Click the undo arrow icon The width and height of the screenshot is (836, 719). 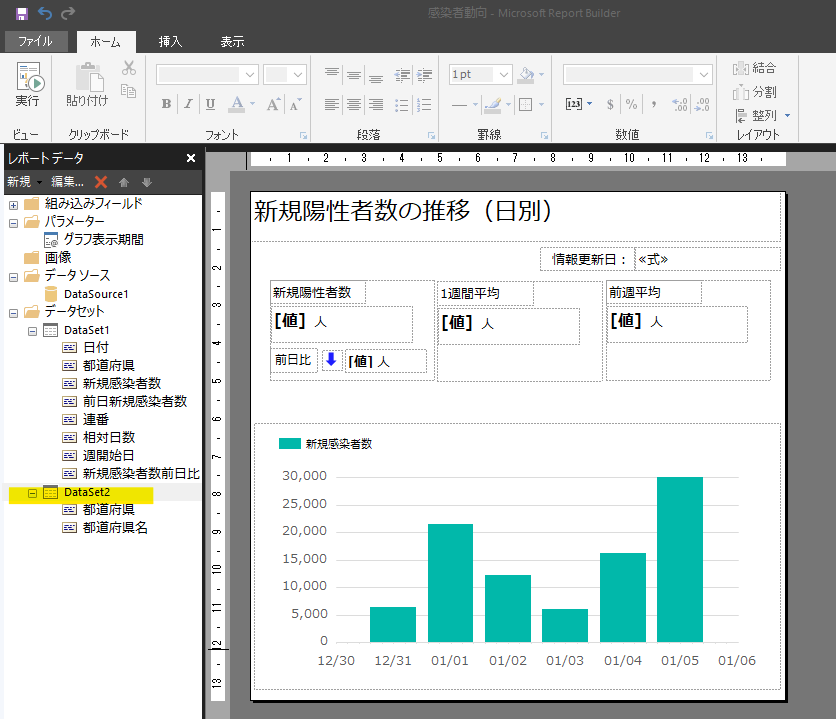pos(45,13)
